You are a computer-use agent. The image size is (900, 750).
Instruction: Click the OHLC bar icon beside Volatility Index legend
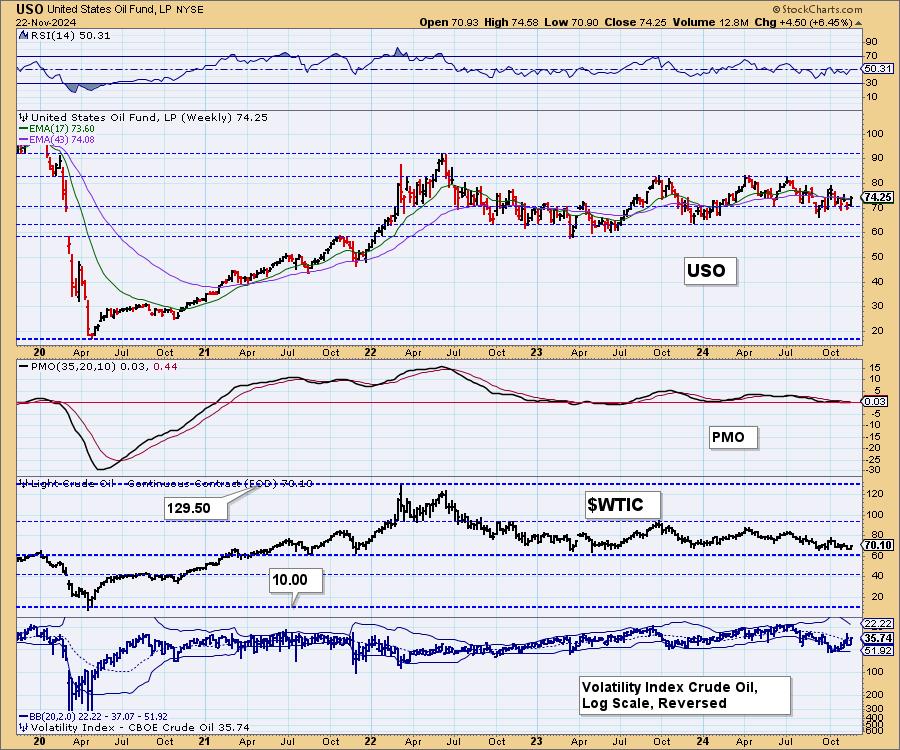tap(24, 728)
